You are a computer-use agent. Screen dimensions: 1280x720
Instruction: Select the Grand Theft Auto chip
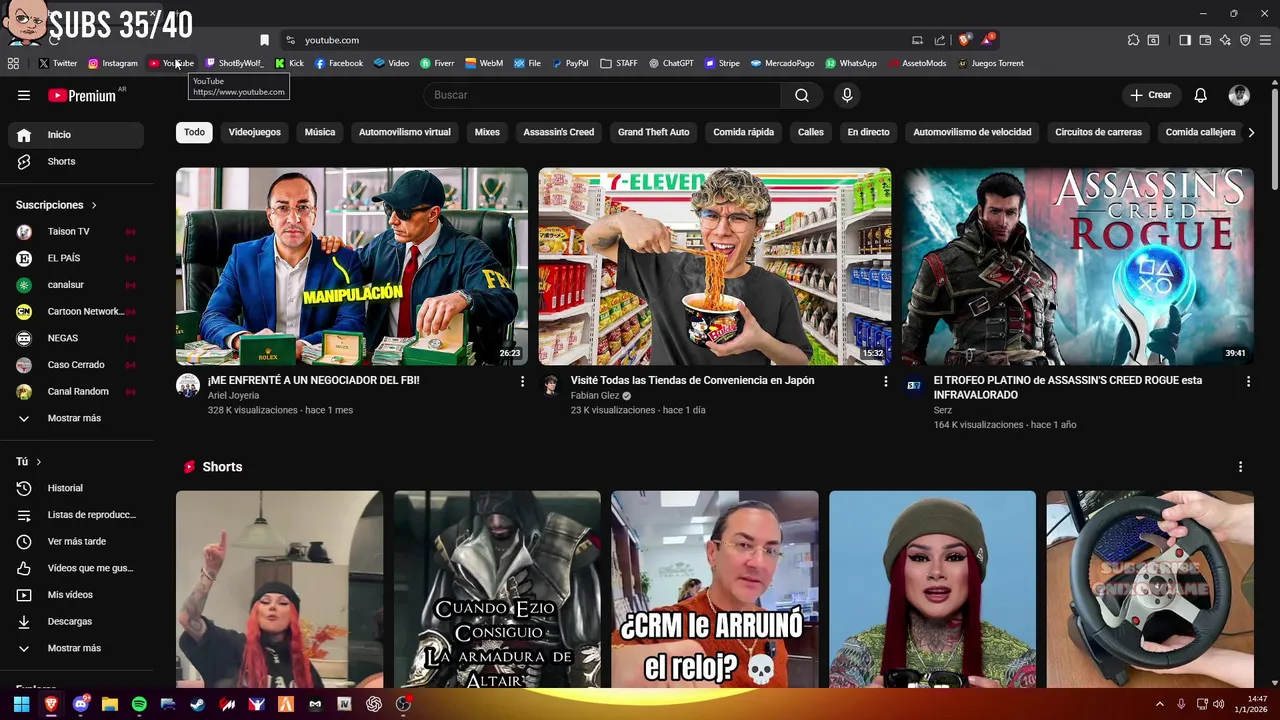[x=653, y=132]
